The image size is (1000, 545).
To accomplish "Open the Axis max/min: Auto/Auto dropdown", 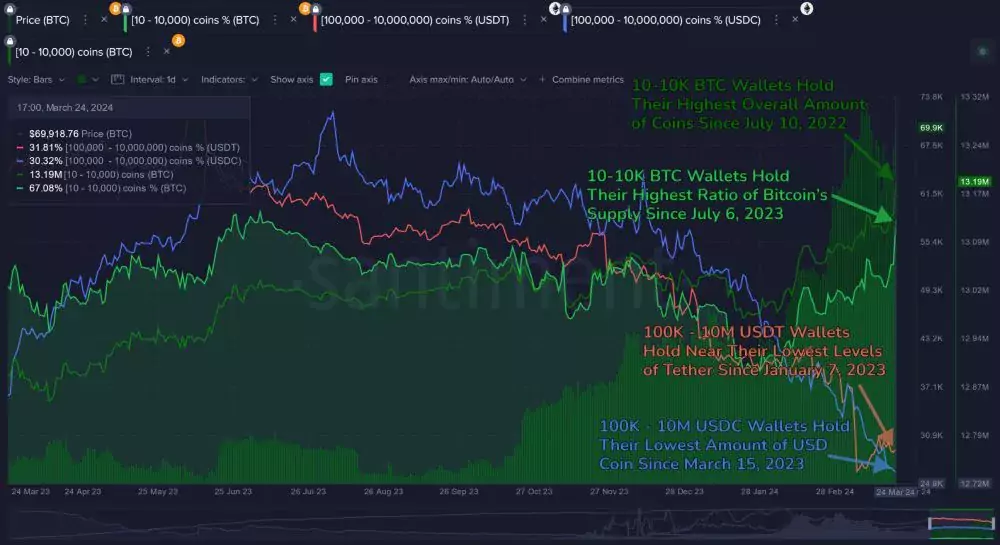I will (467, 80).
